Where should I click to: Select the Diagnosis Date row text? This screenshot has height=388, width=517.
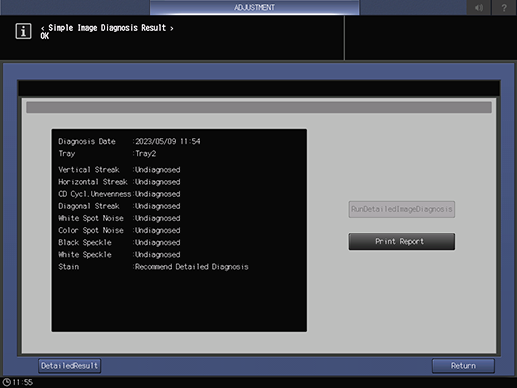[129, 141]
